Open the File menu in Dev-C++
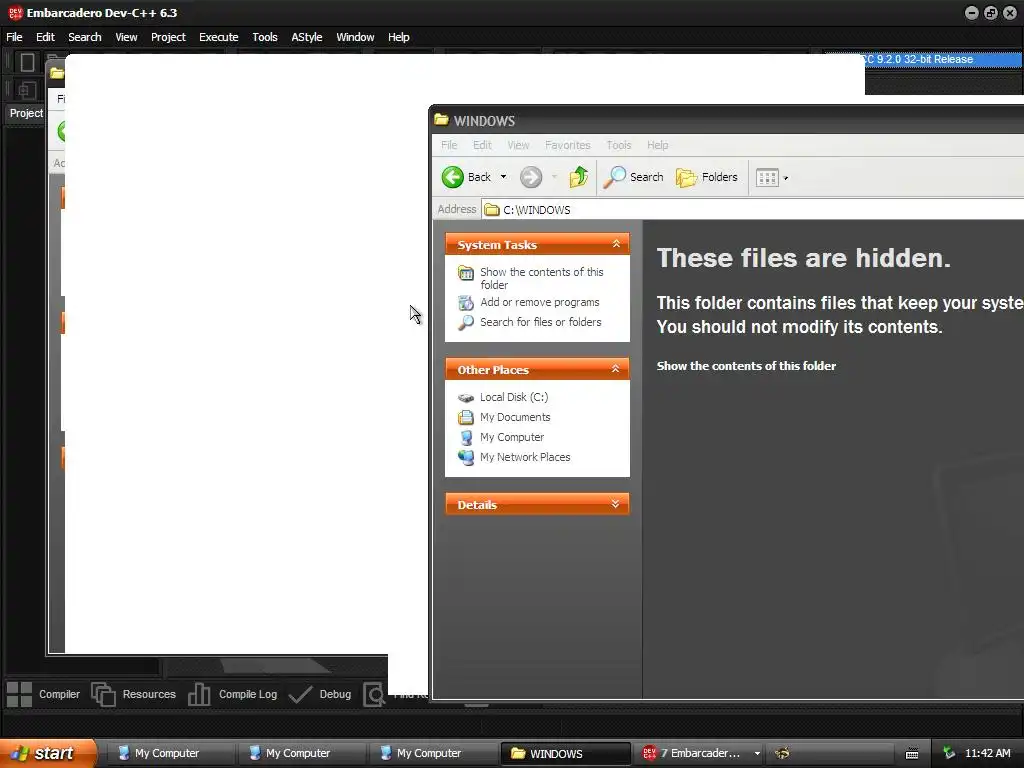This screenshot has width=1024, height=768. pos(14,37)
